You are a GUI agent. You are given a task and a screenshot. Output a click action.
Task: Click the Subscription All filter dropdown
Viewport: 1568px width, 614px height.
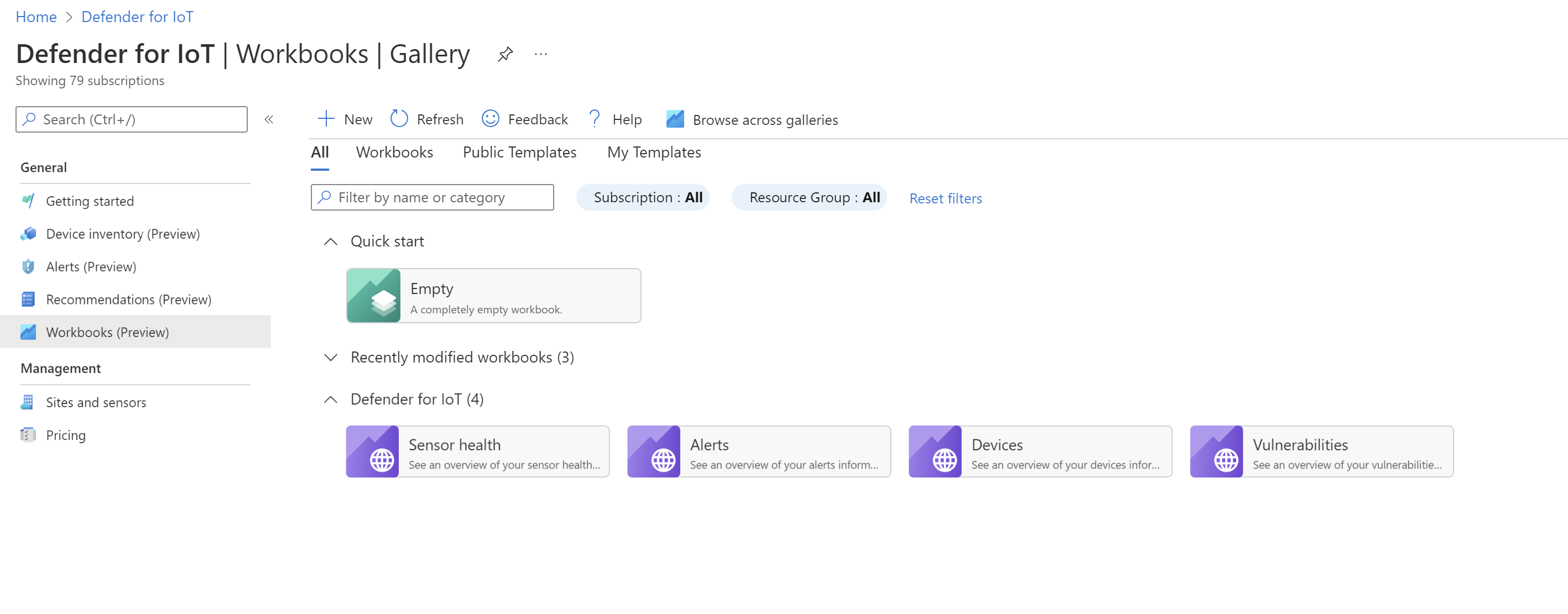click(x=647, y=197)
